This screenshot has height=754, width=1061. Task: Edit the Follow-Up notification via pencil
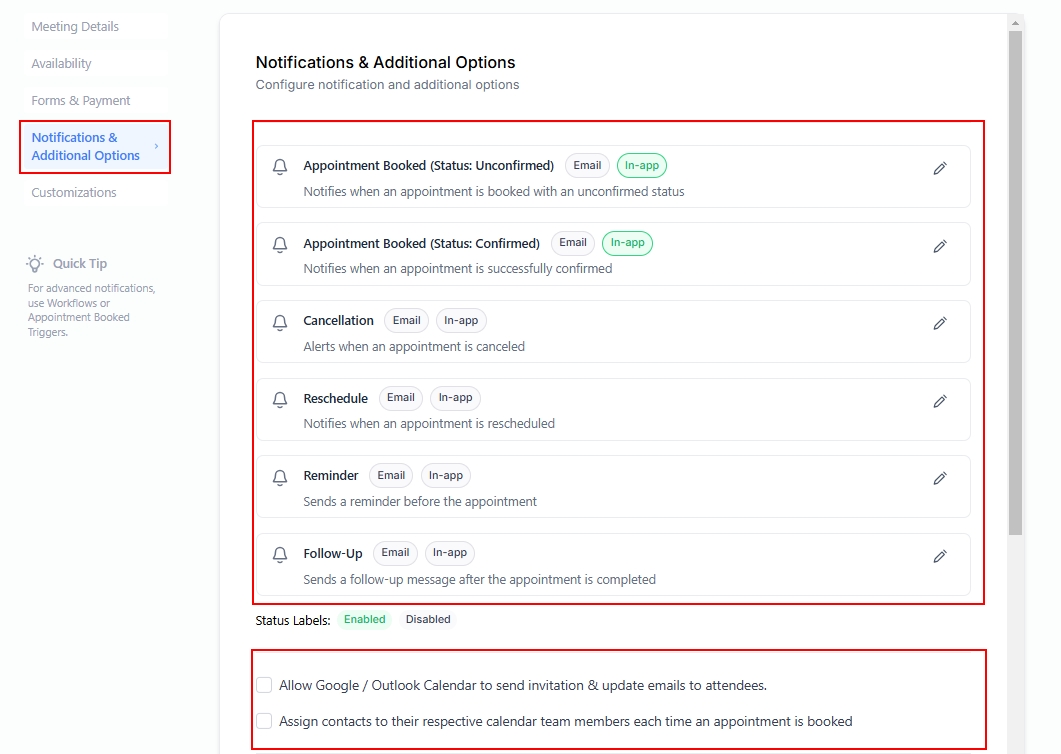point(939,556)
